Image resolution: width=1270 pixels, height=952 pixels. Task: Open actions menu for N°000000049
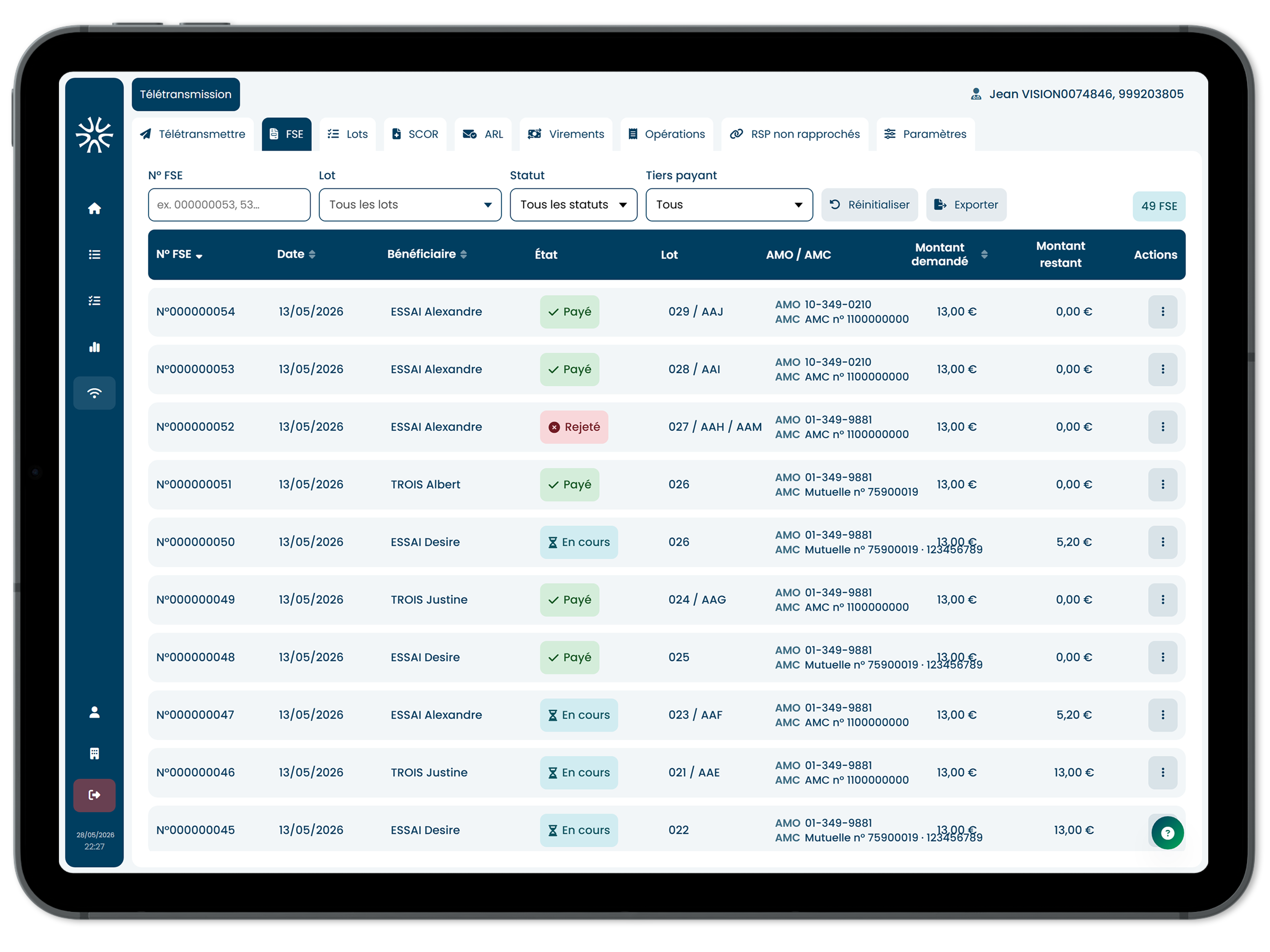1163,600
